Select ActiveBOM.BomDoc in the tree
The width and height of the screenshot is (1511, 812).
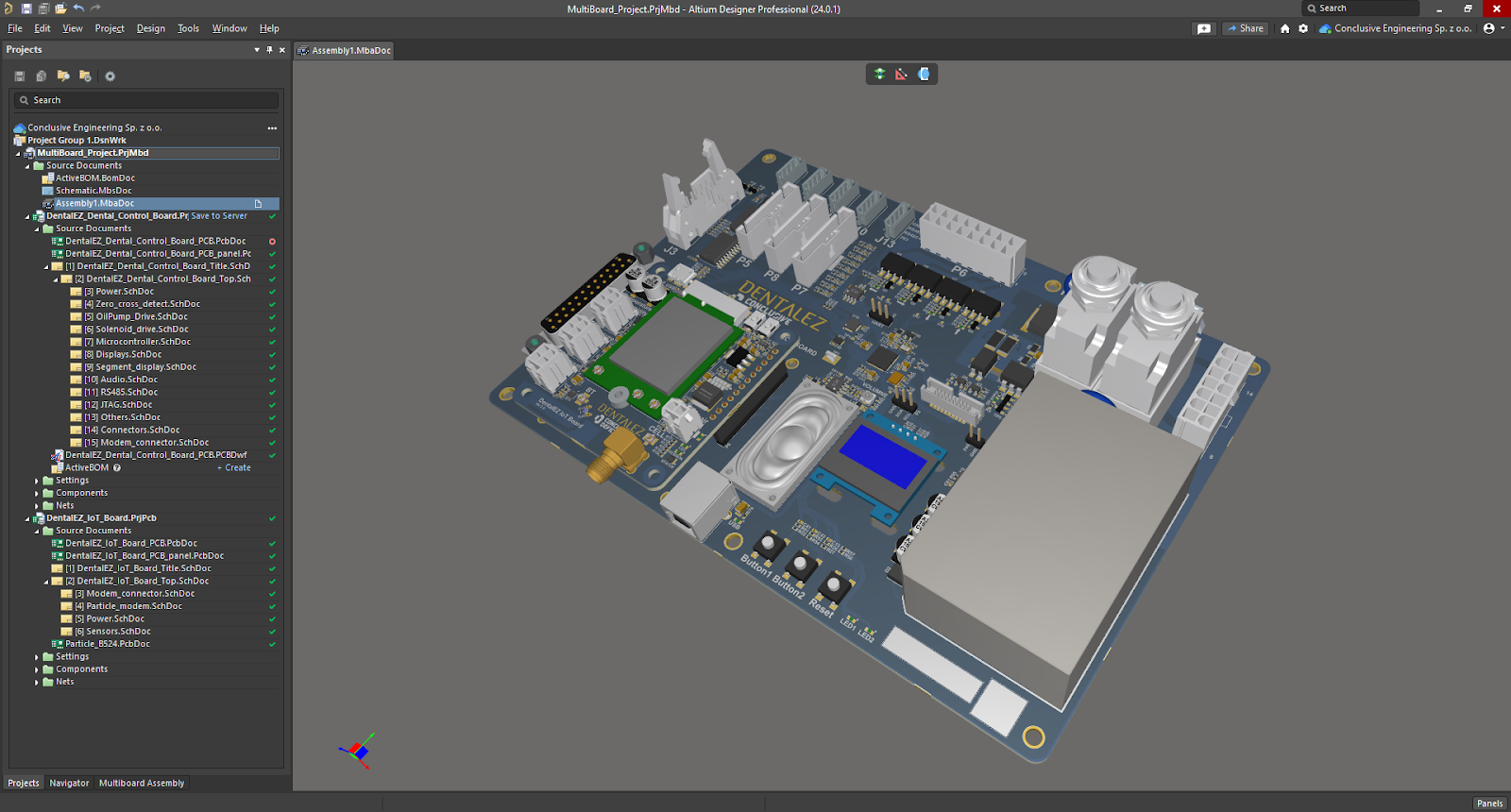(94, 178)
